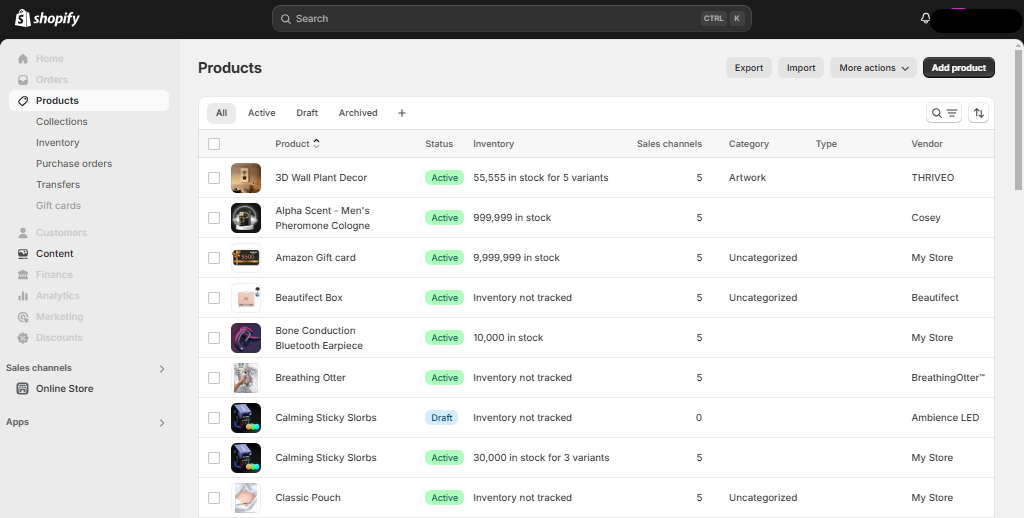Expand the Sales channels section
The width and height of the screenshot is (1024, 518).
pyautogui.click(x=162, y=368)
